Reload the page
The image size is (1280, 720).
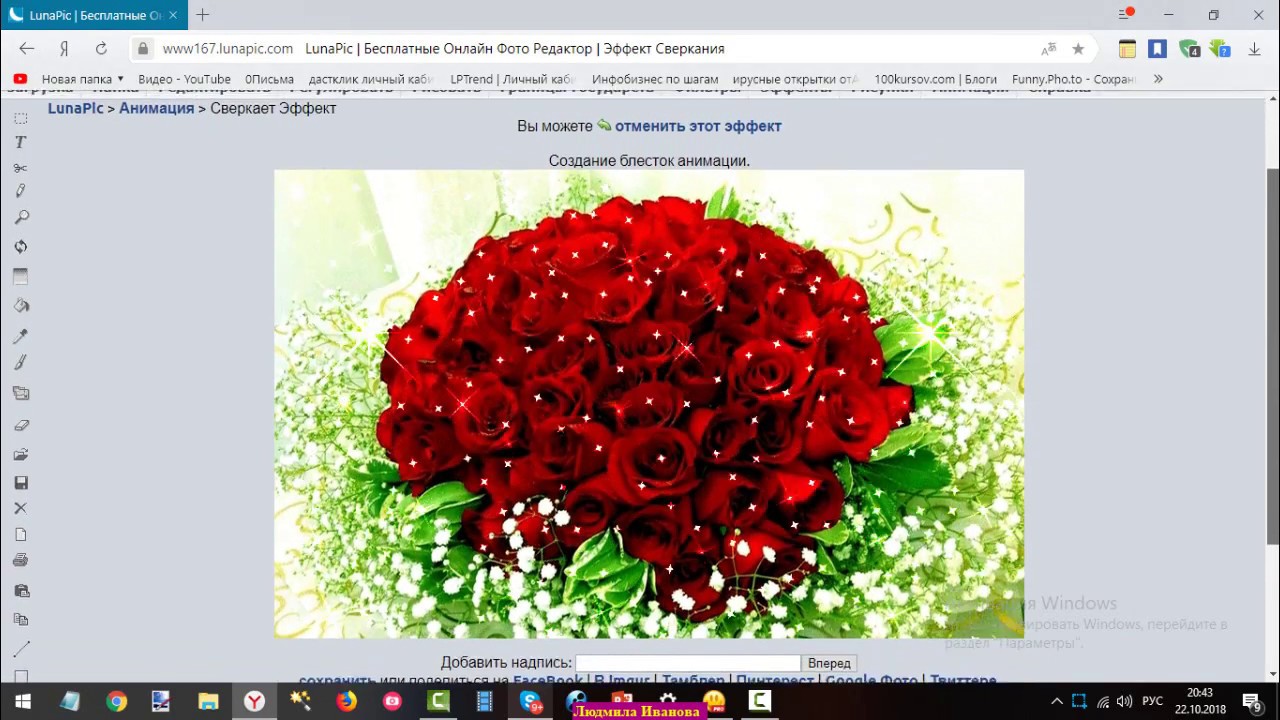click(x=101, y=48)
